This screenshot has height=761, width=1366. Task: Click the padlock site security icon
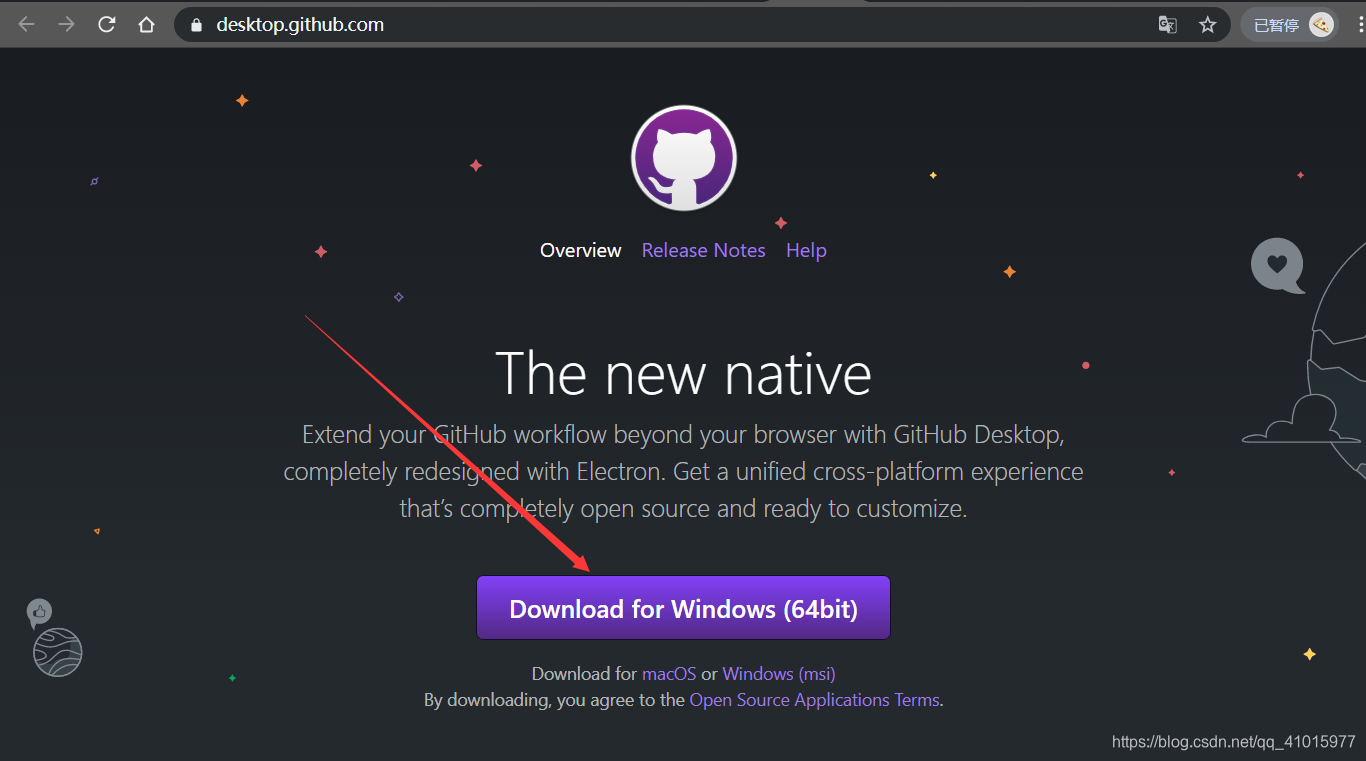click(x=197, y=25)
